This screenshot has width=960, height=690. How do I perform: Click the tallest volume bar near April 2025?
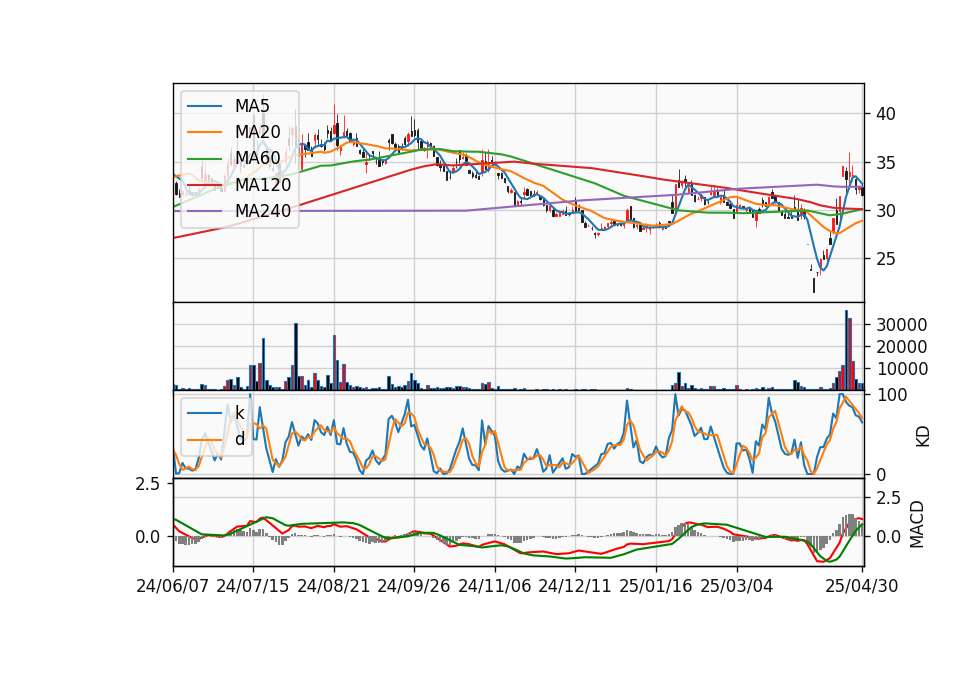(846, 350)
